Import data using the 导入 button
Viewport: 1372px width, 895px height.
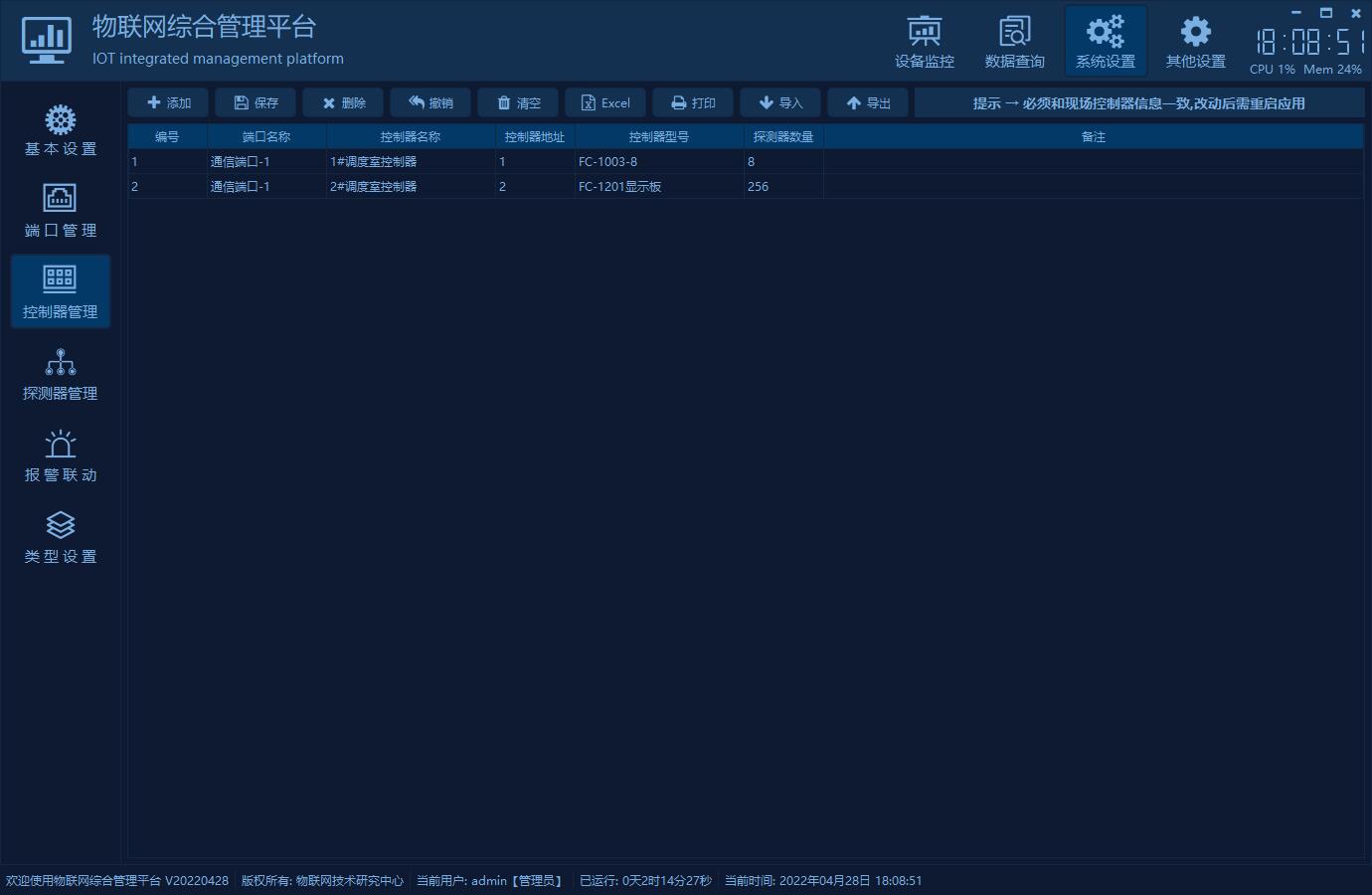[x=780, y=102]
